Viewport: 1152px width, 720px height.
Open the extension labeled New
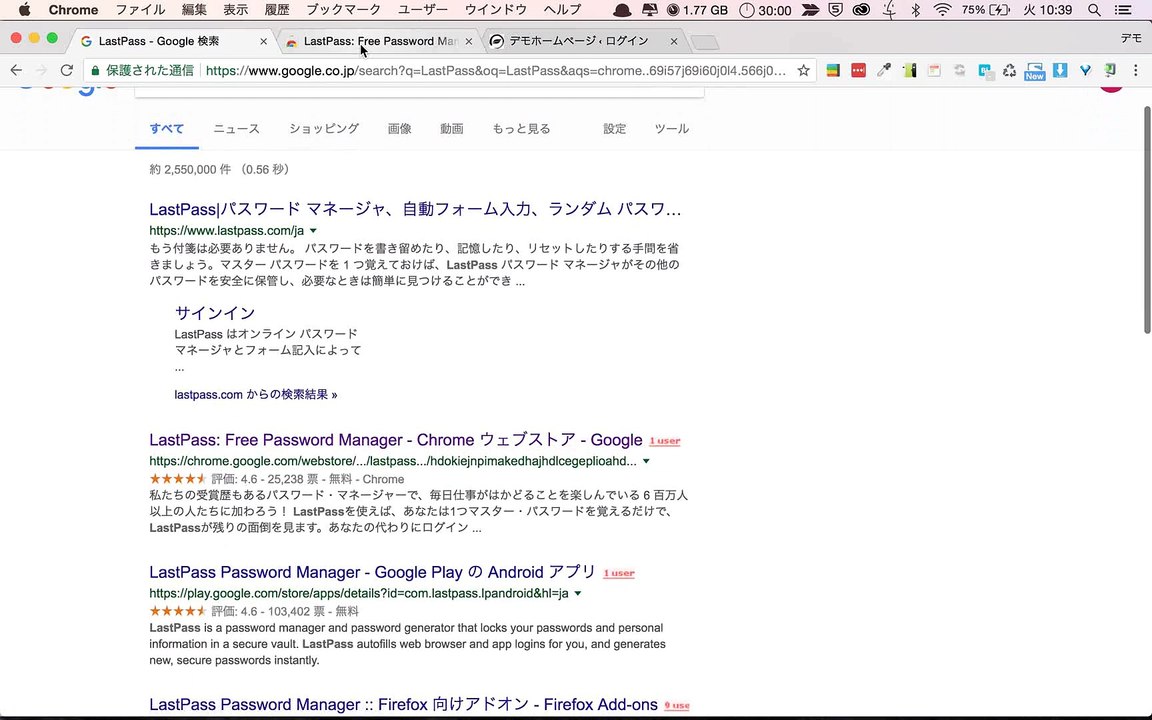point(1034,71)
